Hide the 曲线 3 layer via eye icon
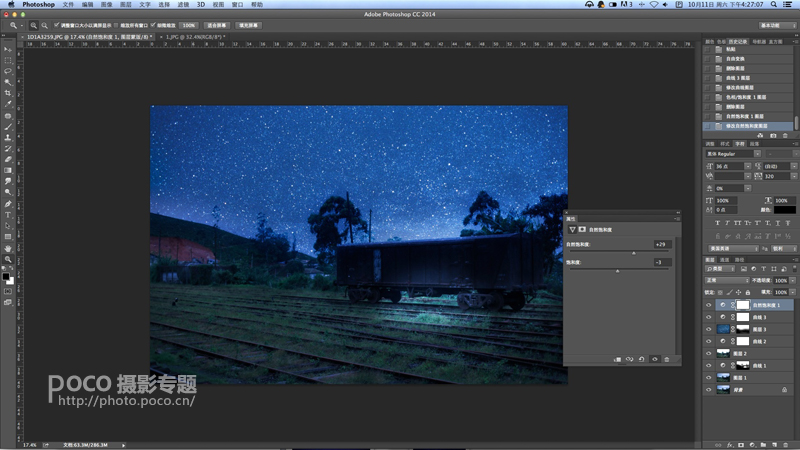The image size is (800, 450). point(708,317)
